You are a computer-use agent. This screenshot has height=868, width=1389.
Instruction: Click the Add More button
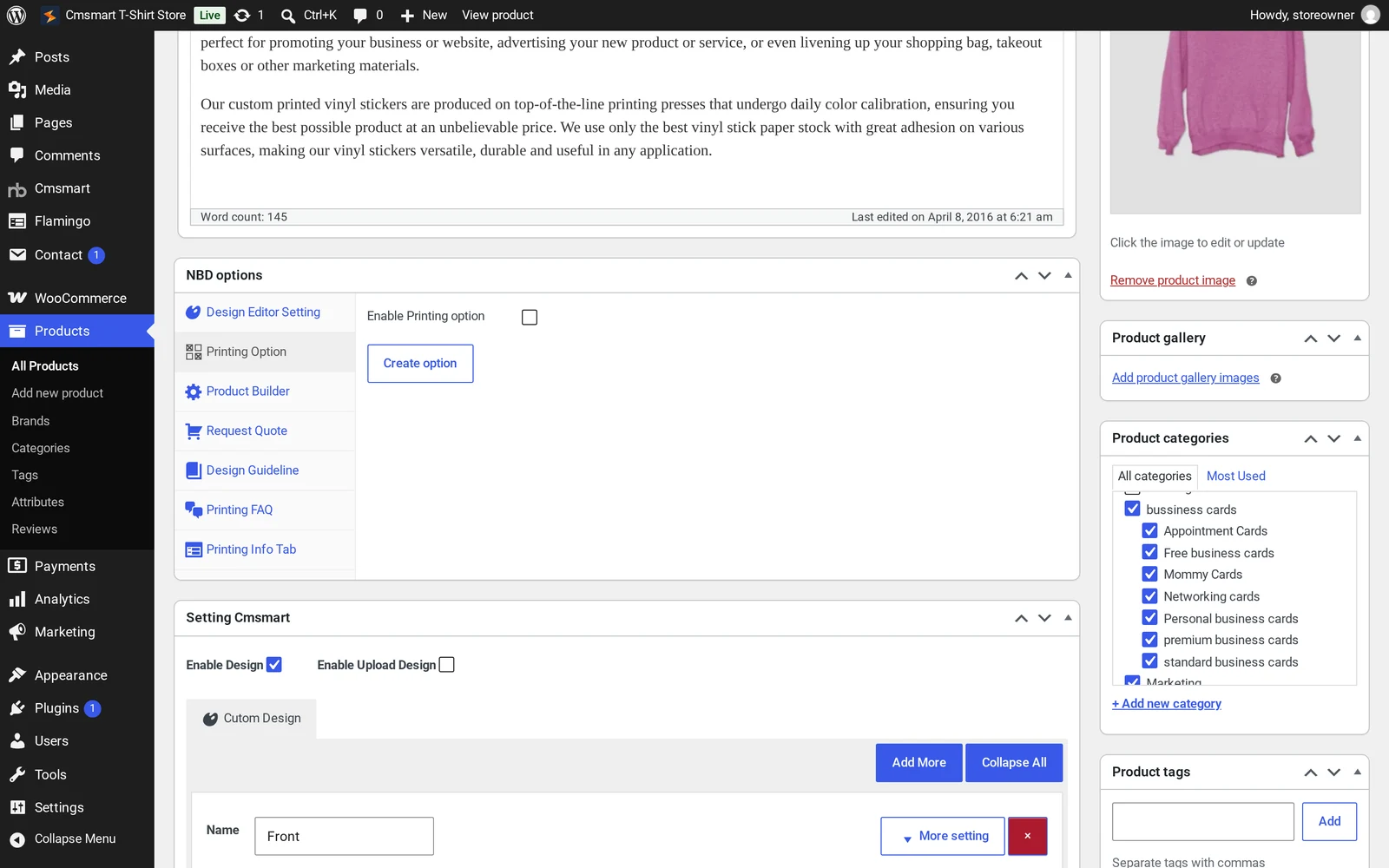tap(918, 762)
